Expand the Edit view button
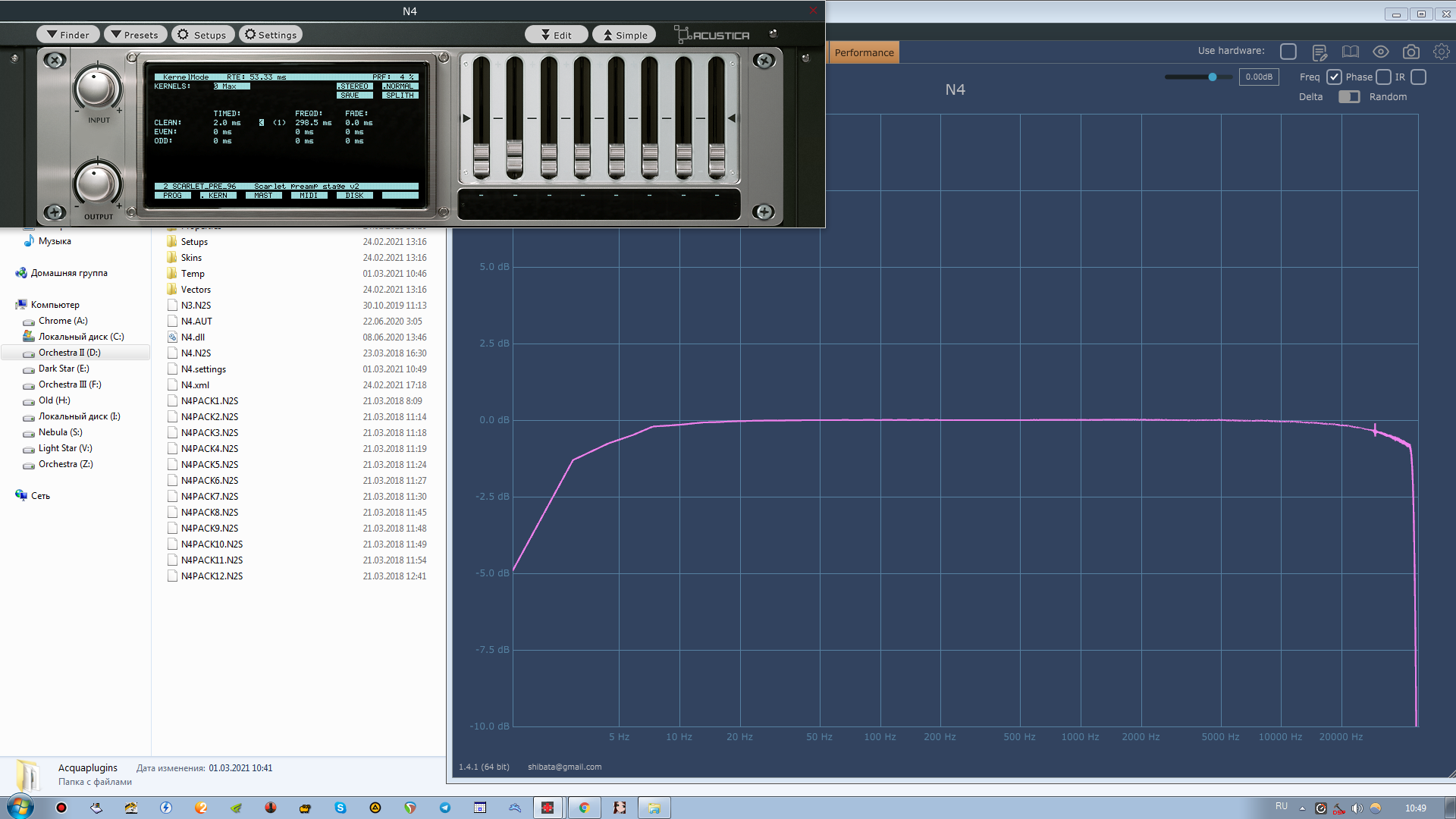The image size is (1456, 819). (556, 35)
